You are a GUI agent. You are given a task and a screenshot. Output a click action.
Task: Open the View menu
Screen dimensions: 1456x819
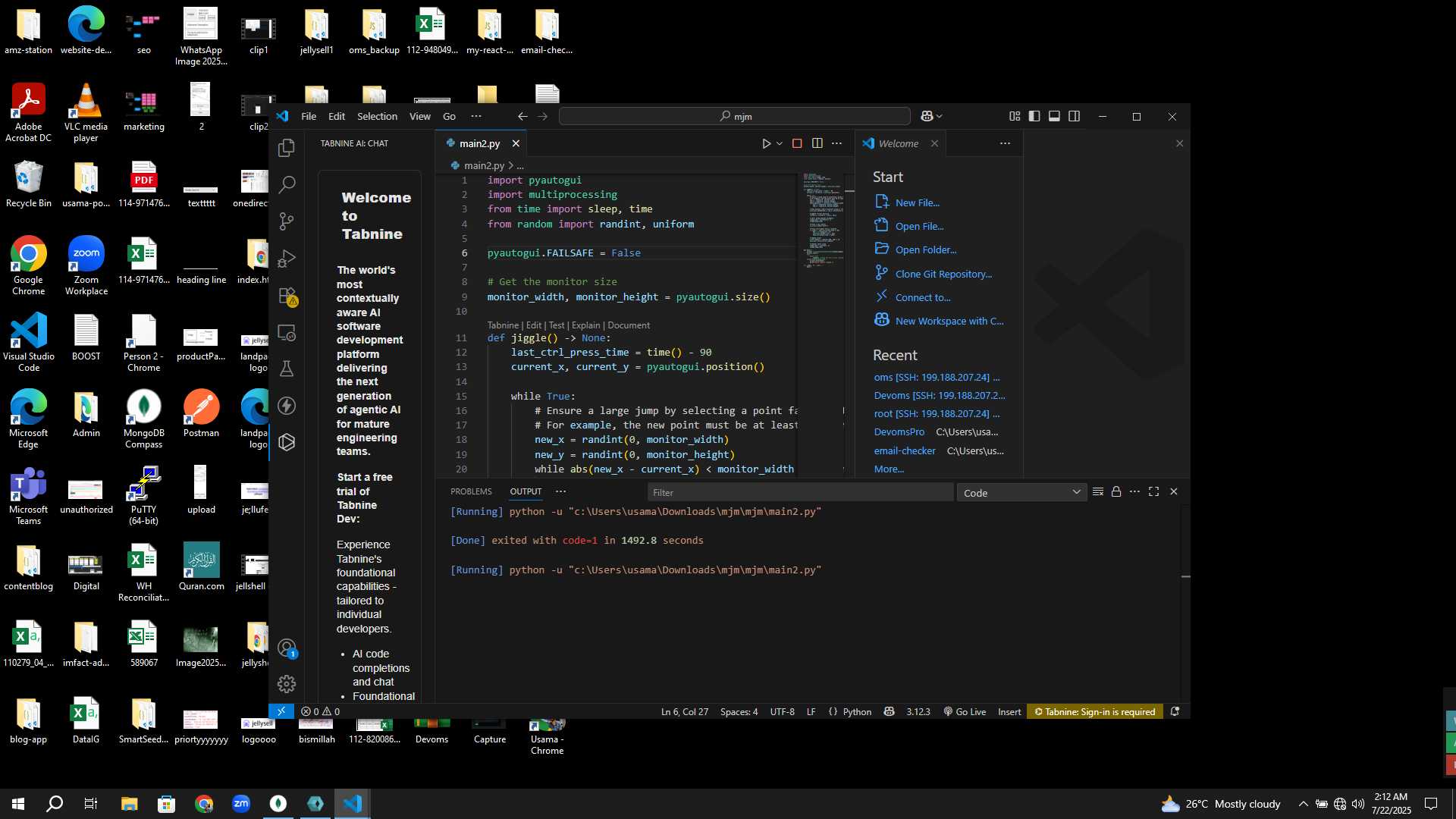pos(420,116)
